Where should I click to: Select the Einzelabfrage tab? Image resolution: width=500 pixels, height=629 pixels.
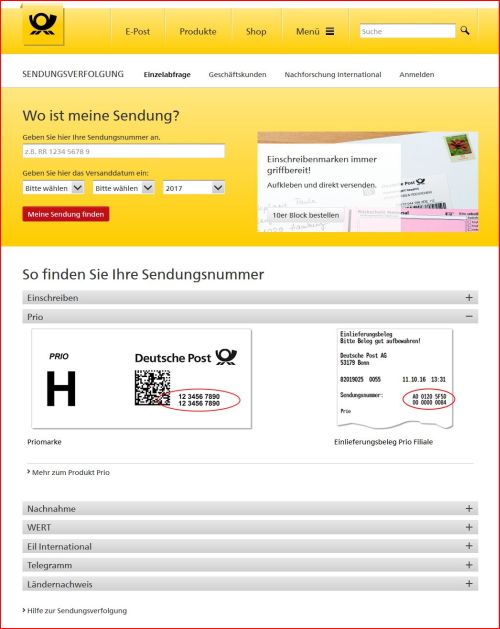pos(167,75)
